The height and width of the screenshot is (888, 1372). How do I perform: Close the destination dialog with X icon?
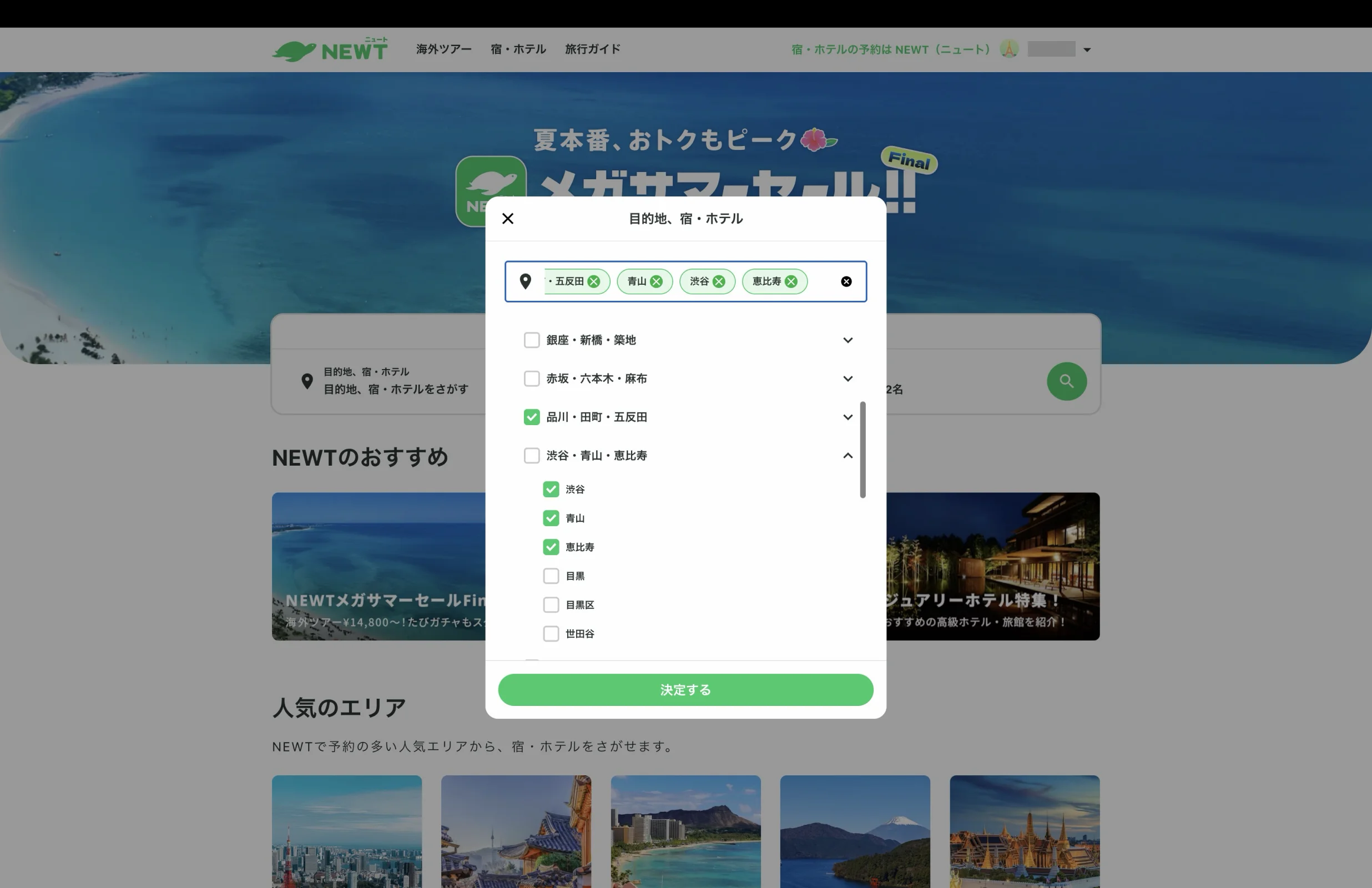tap(507, 219)
